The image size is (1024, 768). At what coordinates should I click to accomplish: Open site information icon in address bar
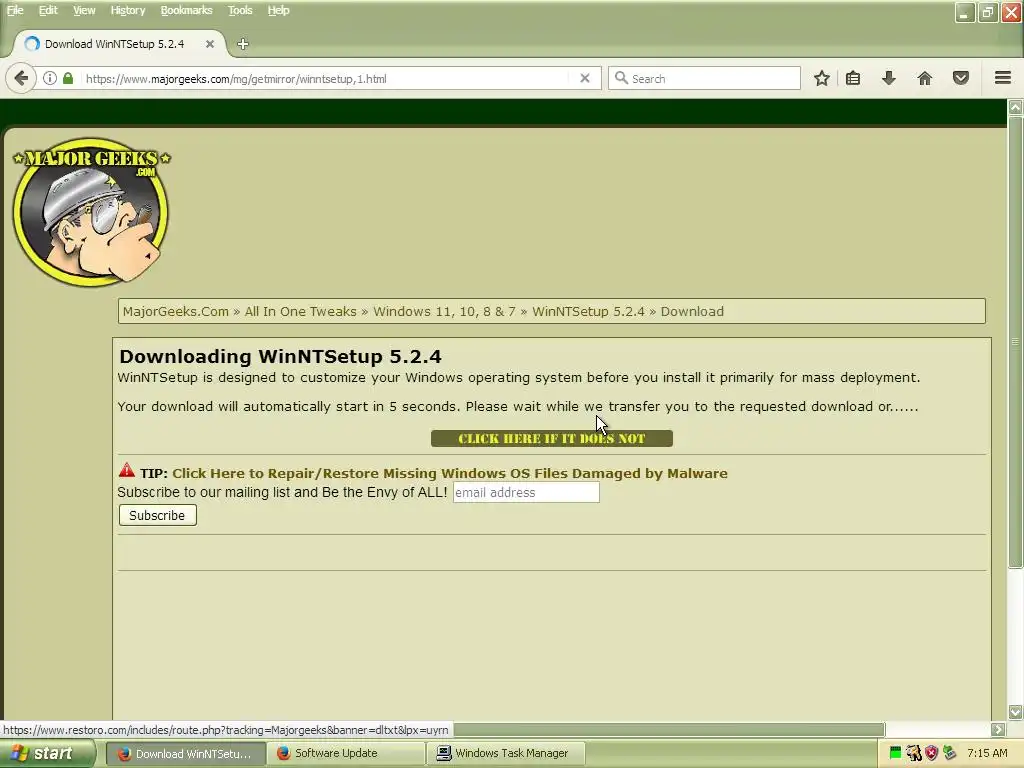[x=50, y=78]
